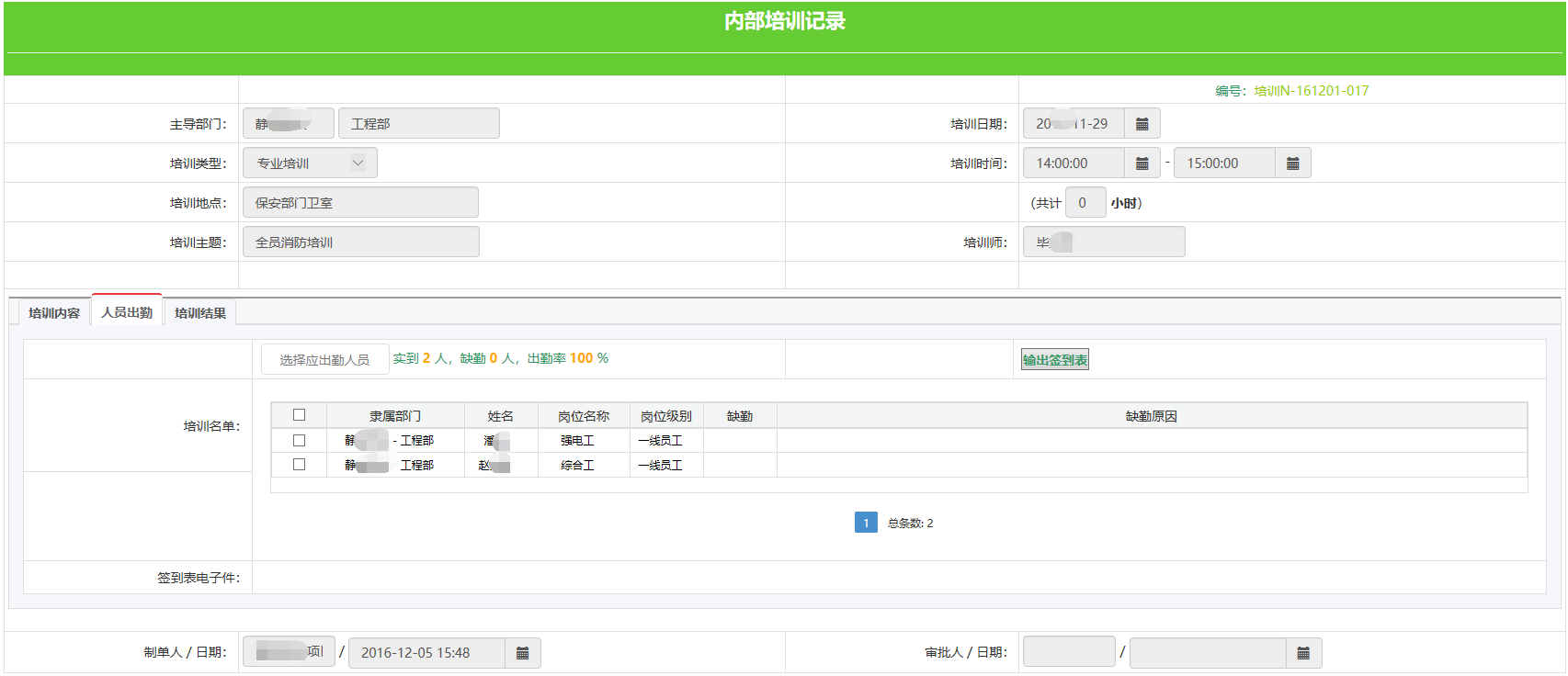
Task: Open the training date calendar picker
Action: [1142, 124]
